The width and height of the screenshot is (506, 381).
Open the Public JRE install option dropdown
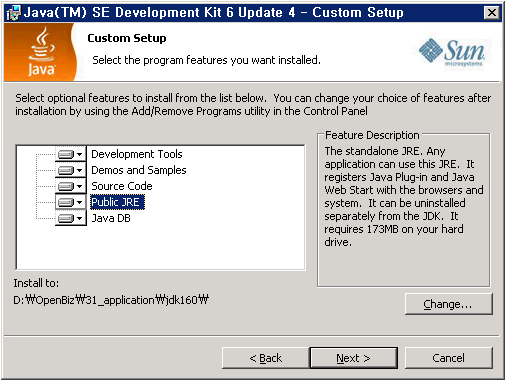coord(79,202)
